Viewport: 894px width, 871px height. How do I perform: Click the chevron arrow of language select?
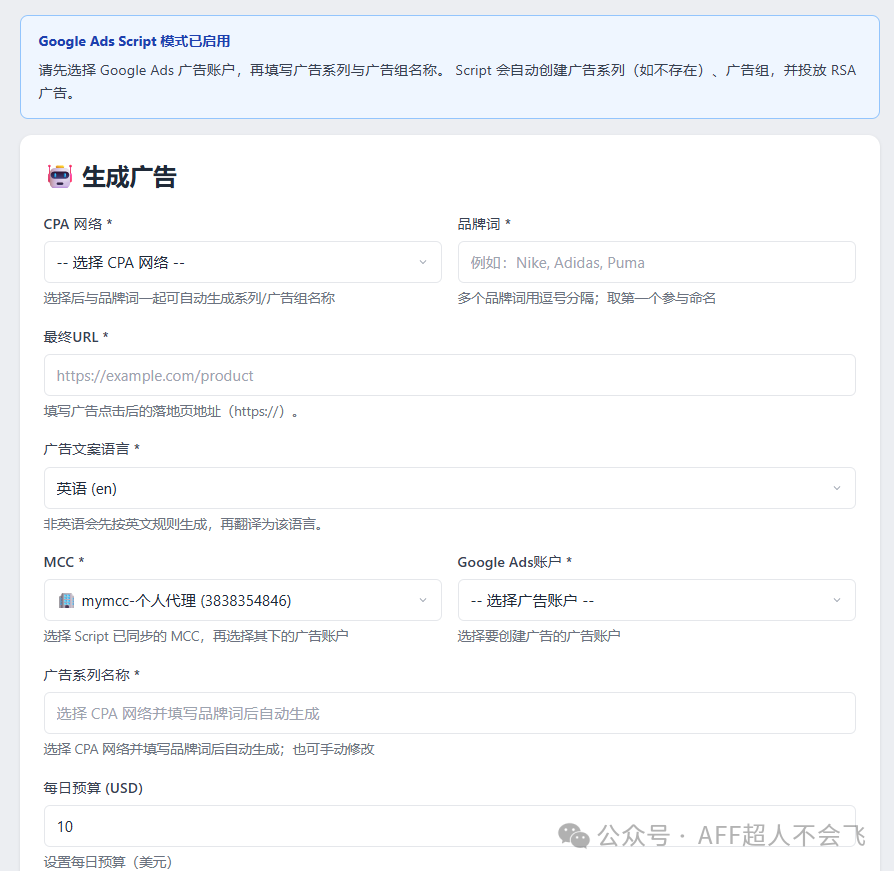coord(837,488)
